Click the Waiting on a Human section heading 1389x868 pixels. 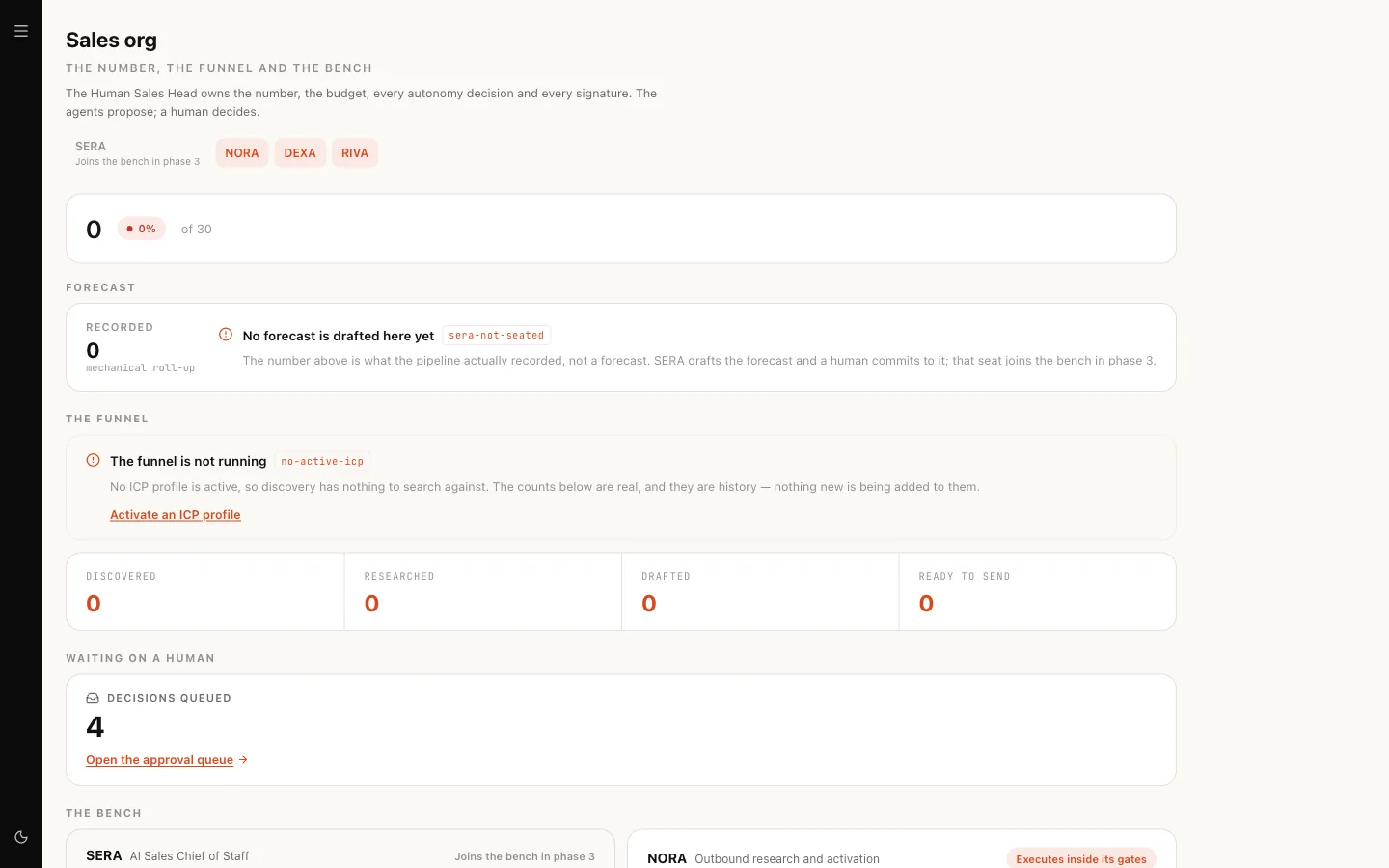(141, 658)
